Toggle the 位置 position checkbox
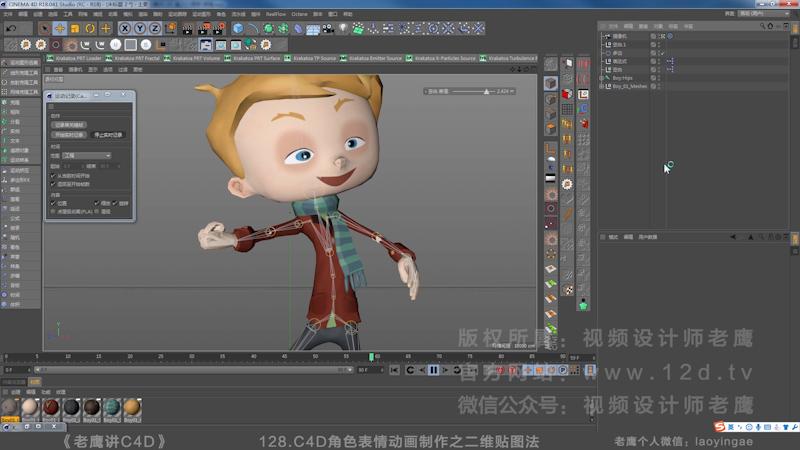Viewport: 800px width, 450px height. (x=53, y=203)
